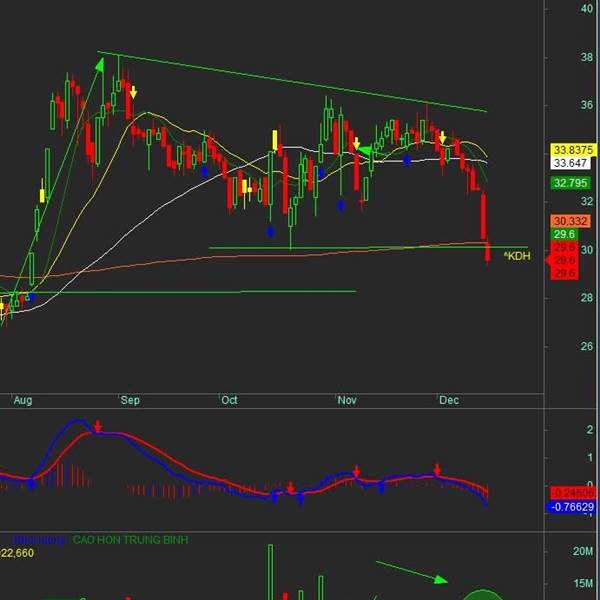Click the red MACD arrow in mid-October
Viewport: 600px width, 600px height.
coord(290,488)
